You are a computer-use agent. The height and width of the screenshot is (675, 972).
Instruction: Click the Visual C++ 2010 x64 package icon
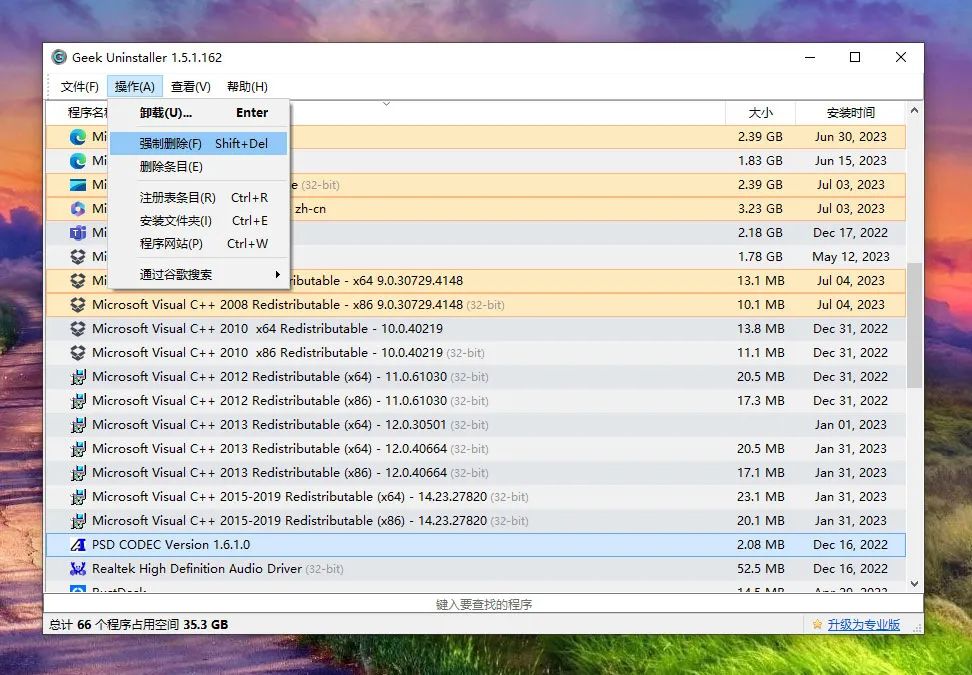(78, 329)
